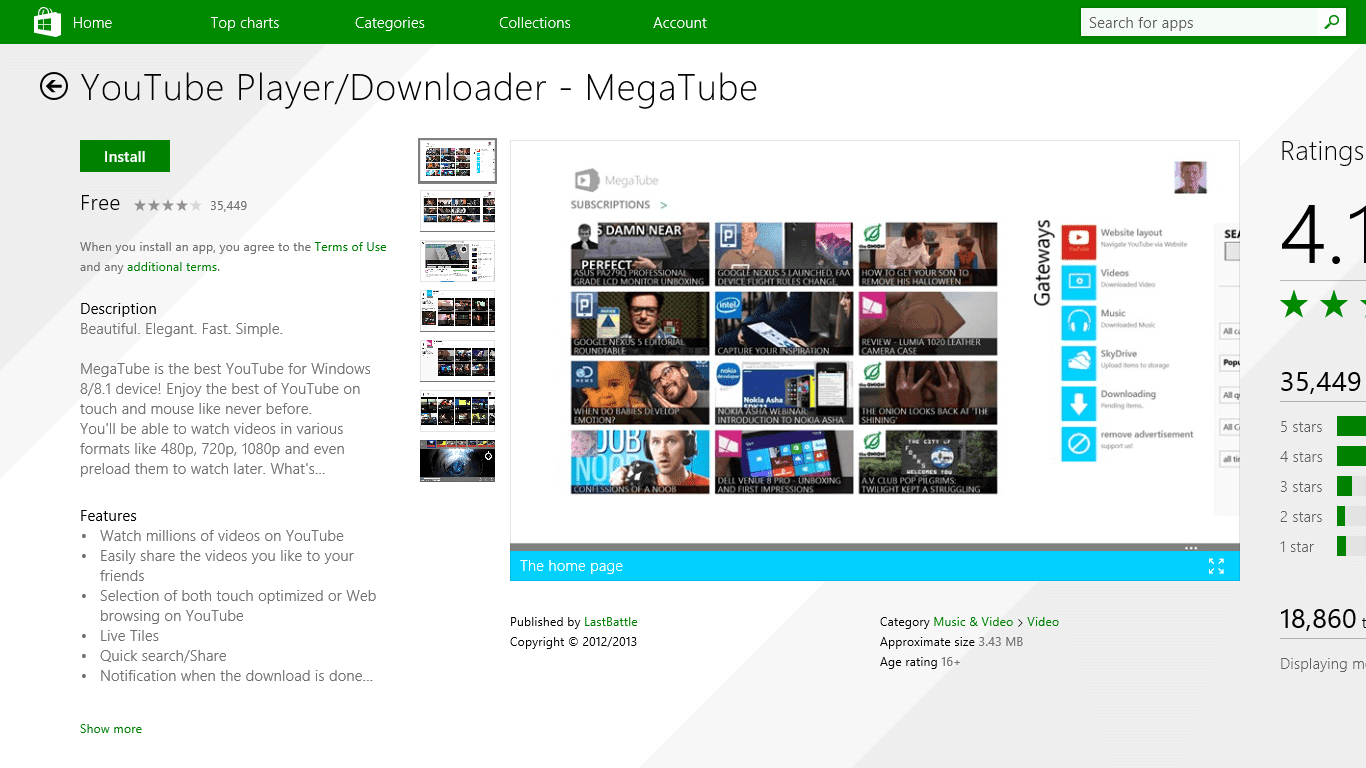Click the Install button
The image size is (1366, 768).
(124, 156)
